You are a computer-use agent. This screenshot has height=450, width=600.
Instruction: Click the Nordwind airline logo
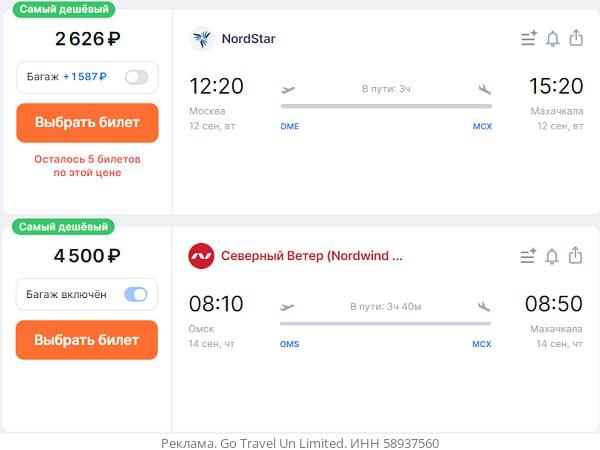pos(202,256)
